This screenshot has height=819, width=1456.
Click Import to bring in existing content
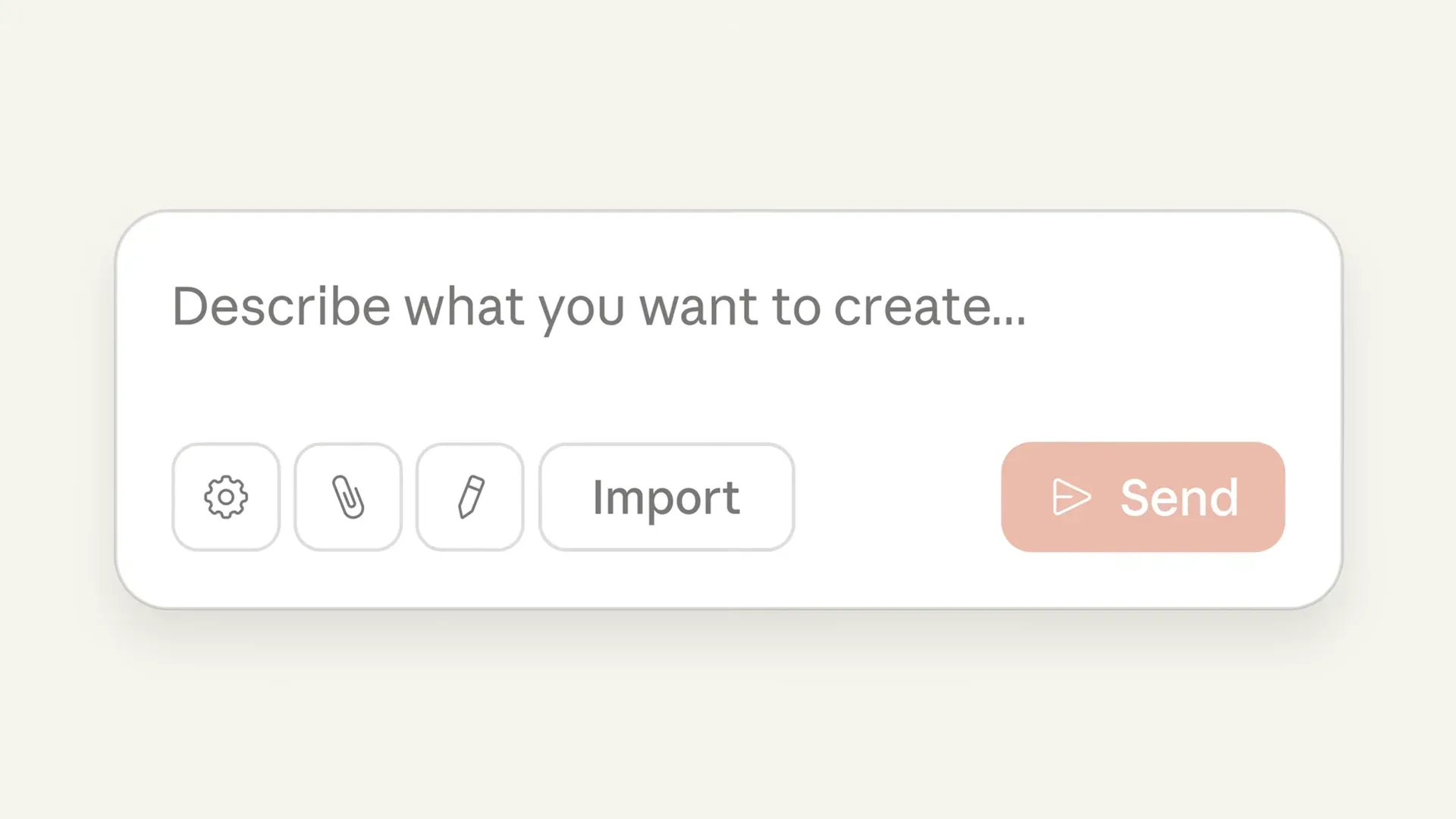[666, 497]
